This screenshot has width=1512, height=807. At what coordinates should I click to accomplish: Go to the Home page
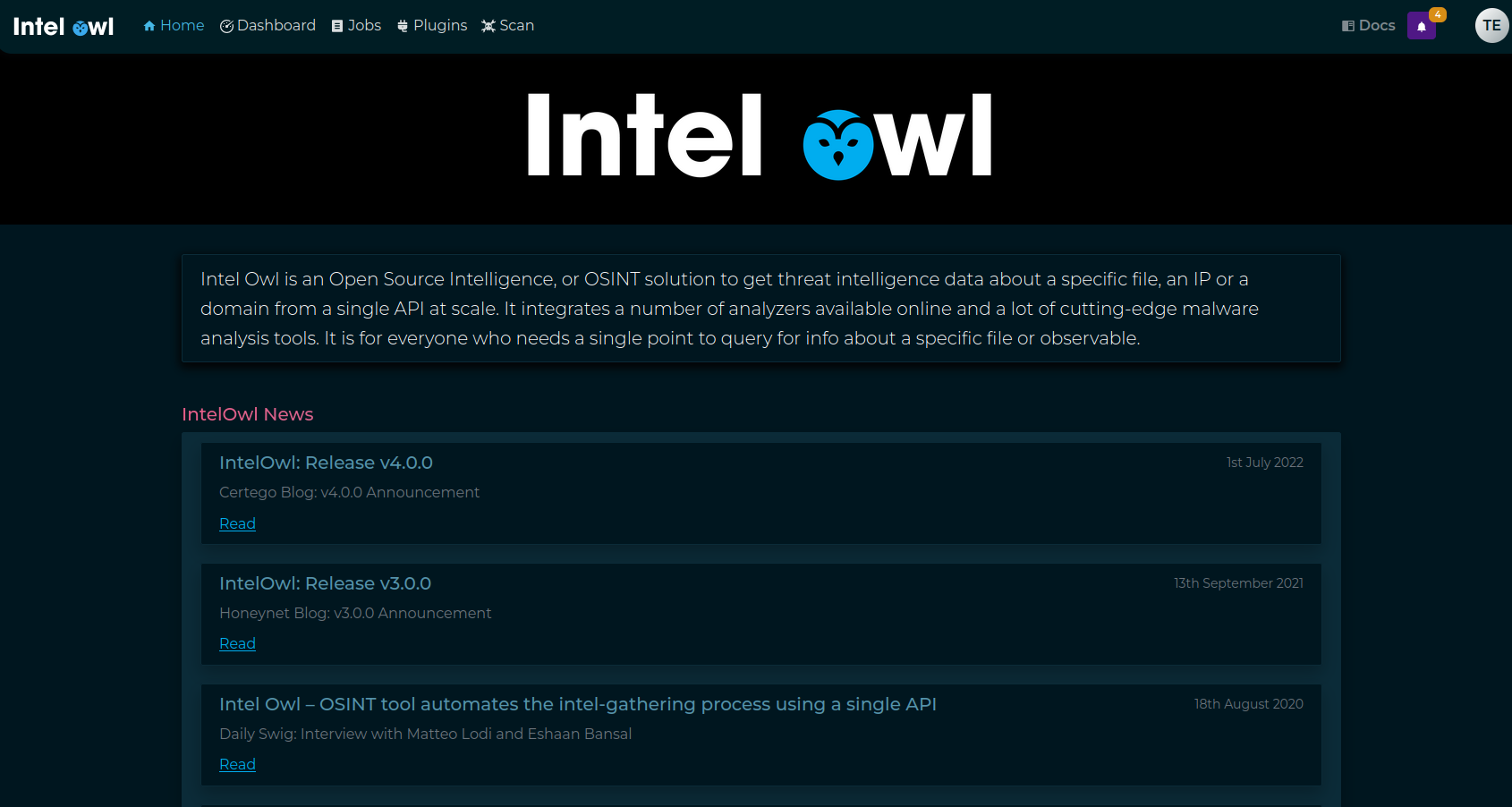pos(174,26)
